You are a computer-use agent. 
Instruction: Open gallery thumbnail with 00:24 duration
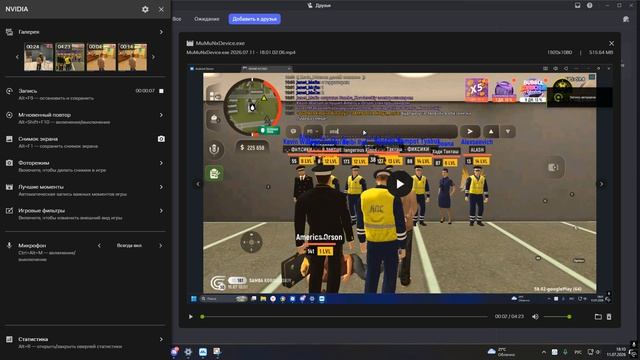pos(38,57)
